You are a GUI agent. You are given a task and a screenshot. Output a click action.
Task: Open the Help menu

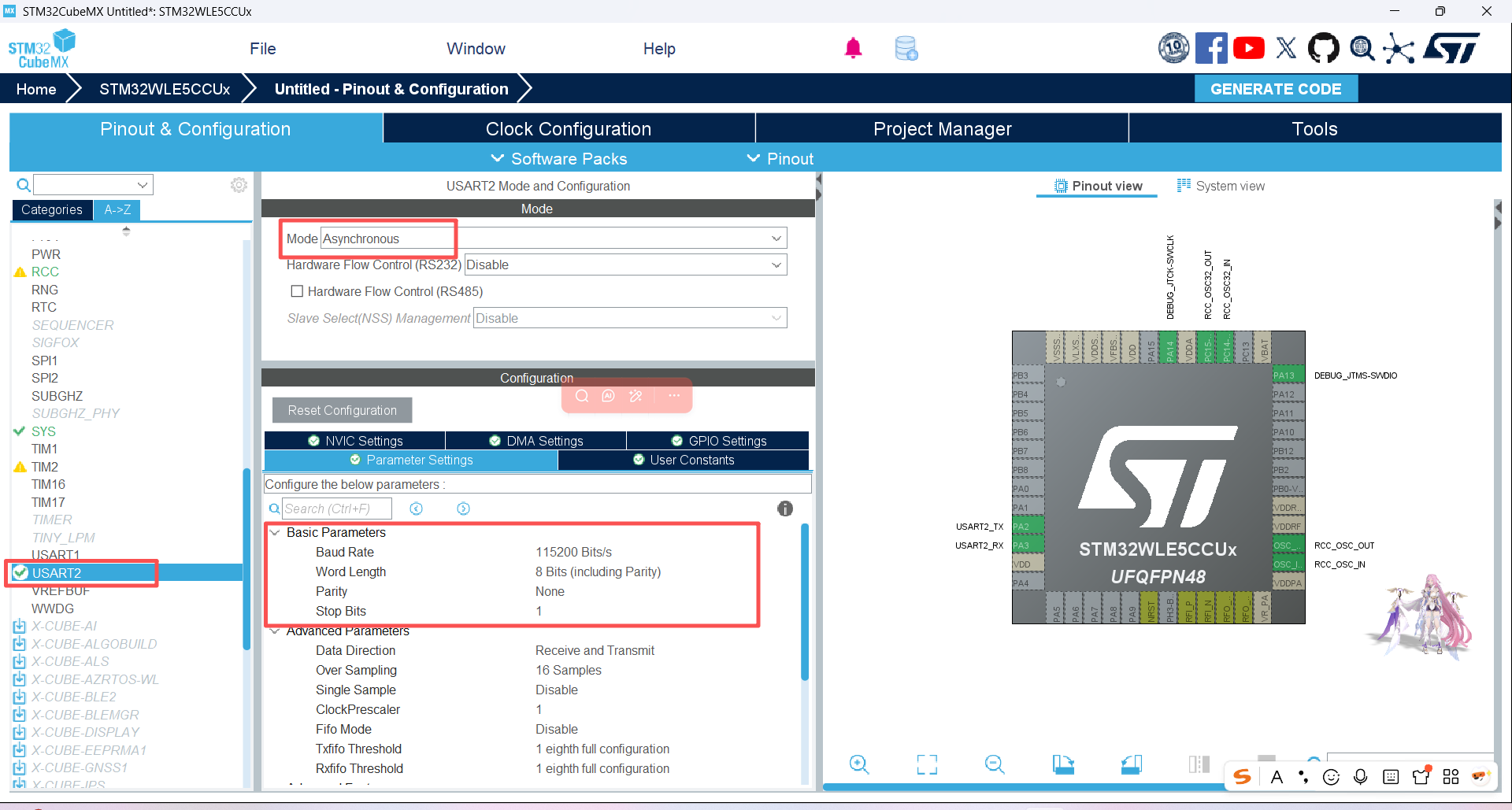659,49
